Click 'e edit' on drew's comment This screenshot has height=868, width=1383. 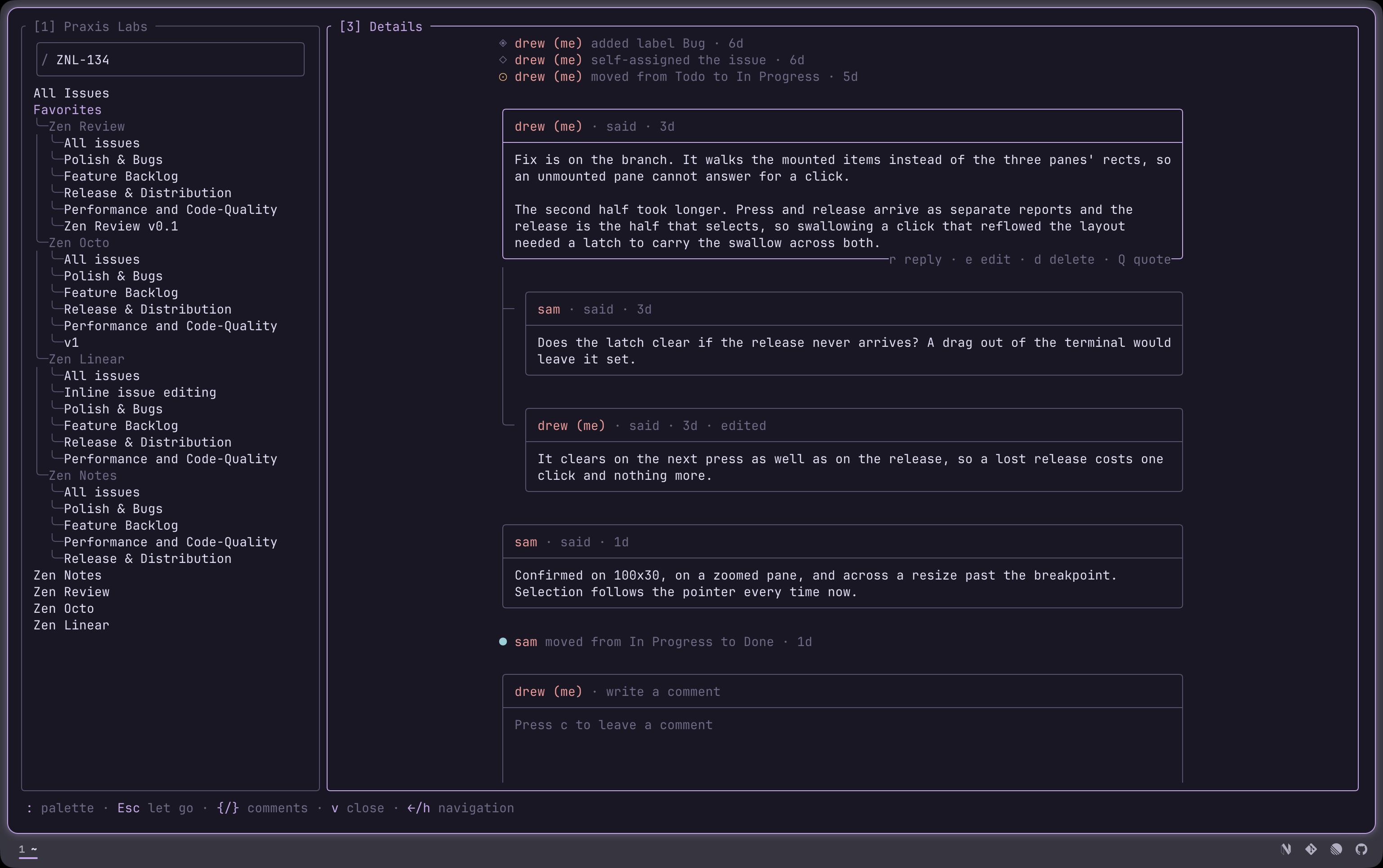(x=988, y=260)
